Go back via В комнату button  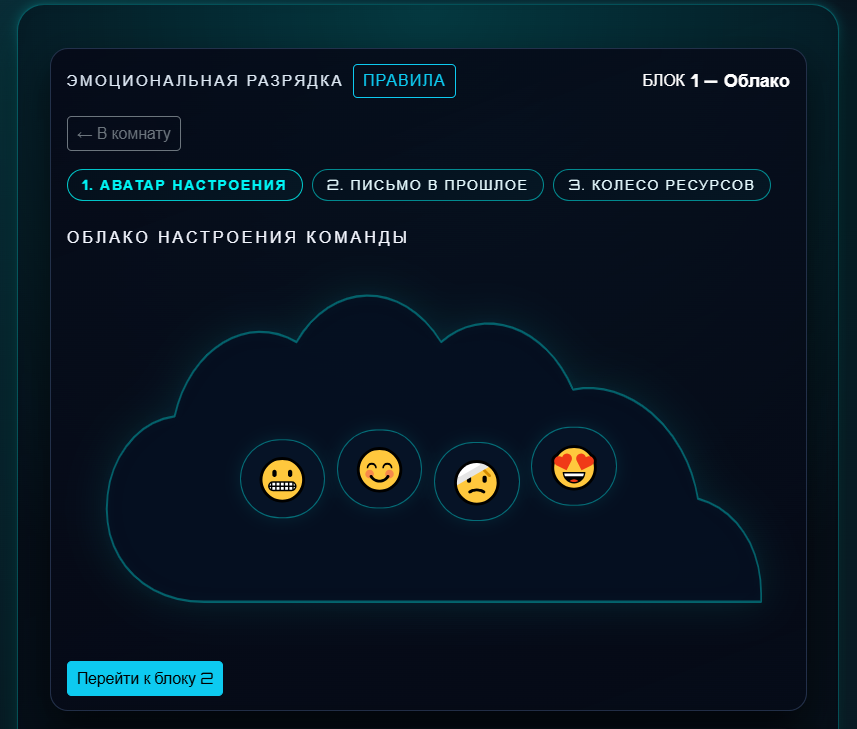(124, 133)
